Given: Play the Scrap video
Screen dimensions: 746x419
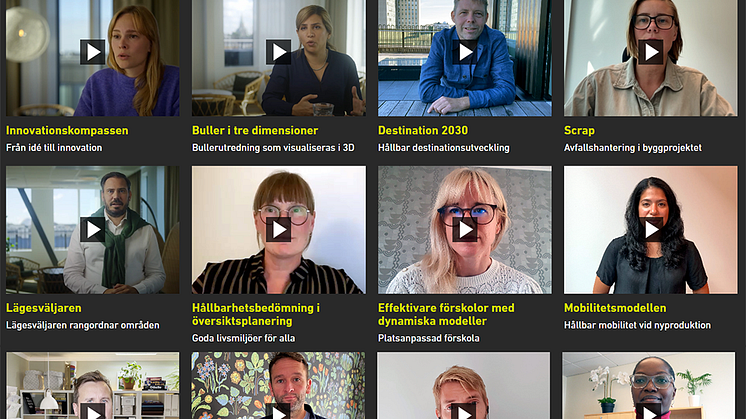Looking at the screenshot, I should [x=651, y=52].
